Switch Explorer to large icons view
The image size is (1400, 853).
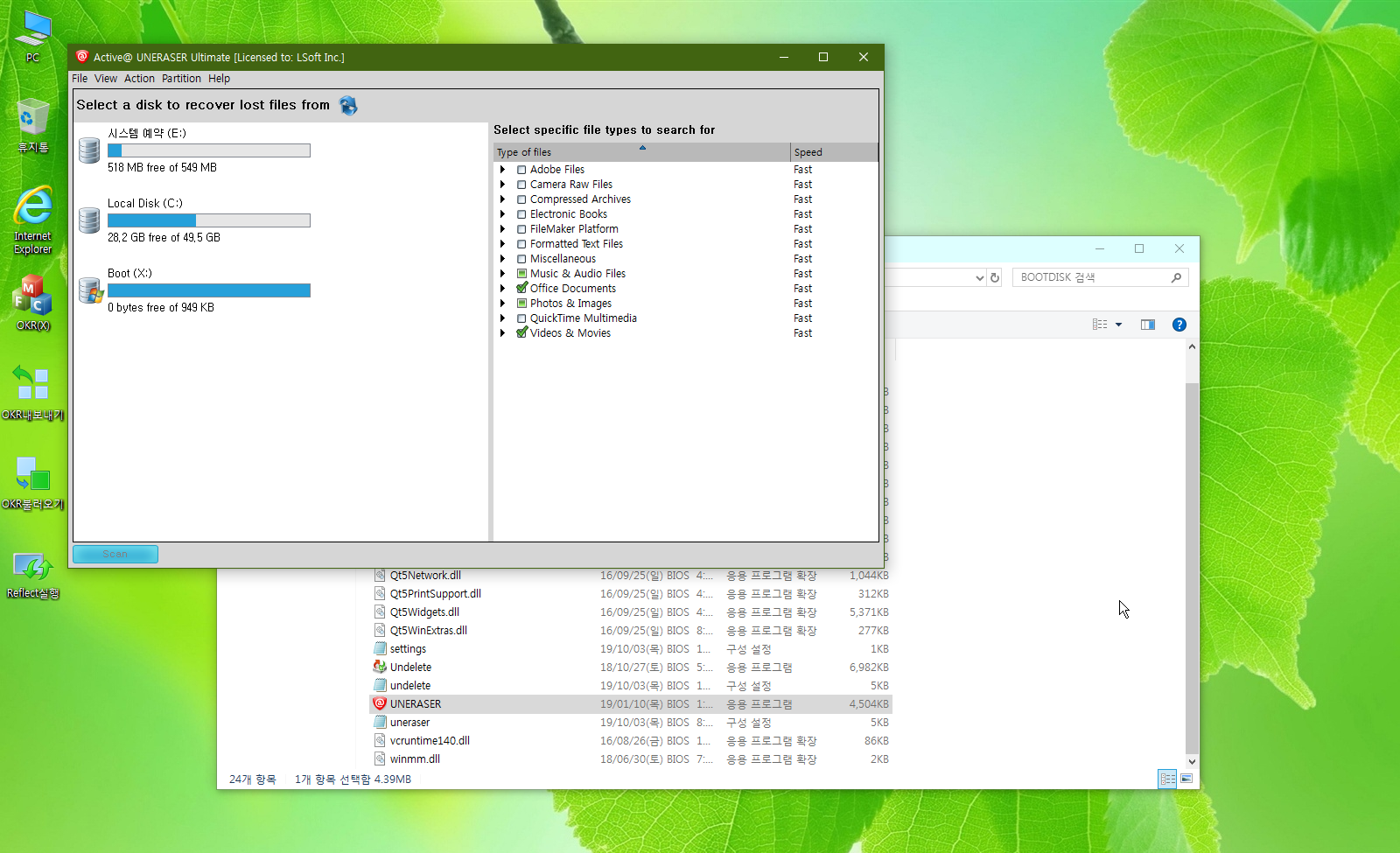[1186, 779]
